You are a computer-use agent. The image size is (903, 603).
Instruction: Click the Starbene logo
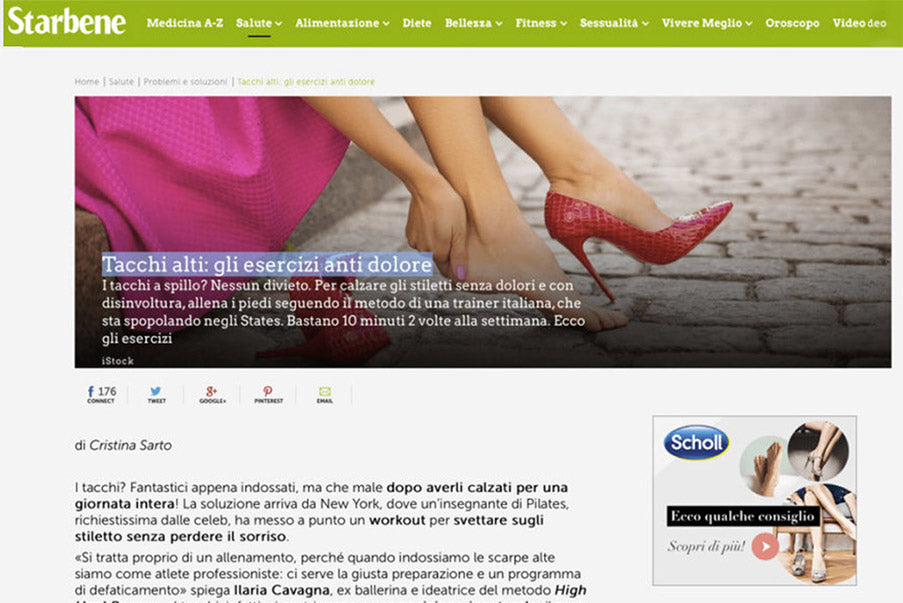(67, 22)
